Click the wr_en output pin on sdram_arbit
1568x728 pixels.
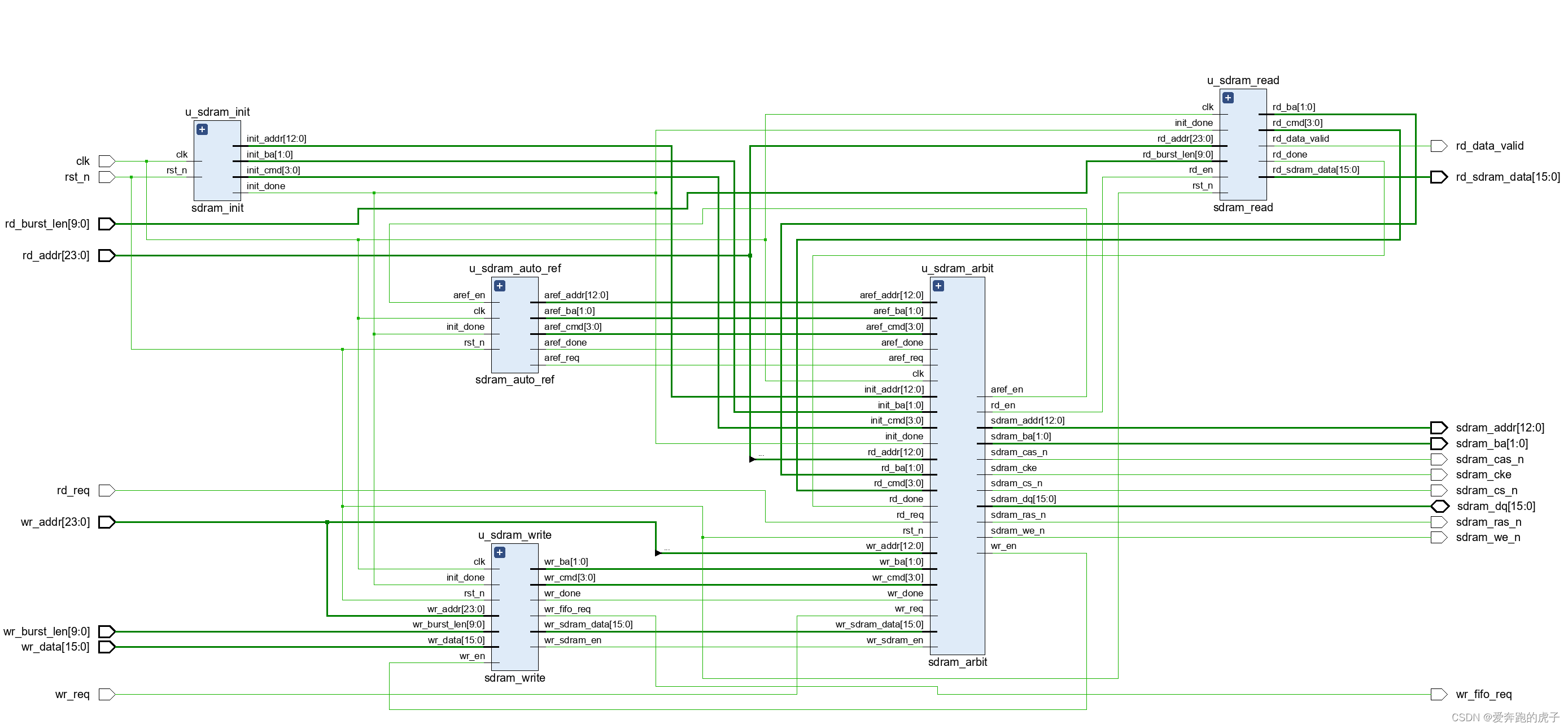click(1003, 546)
